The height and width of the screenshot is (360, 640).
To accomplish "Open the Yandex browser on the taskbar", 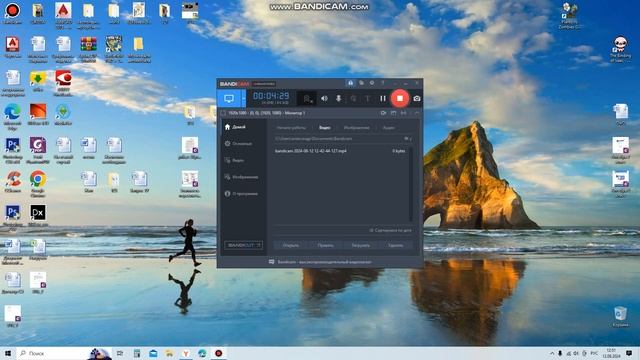I will coord(186,353).
